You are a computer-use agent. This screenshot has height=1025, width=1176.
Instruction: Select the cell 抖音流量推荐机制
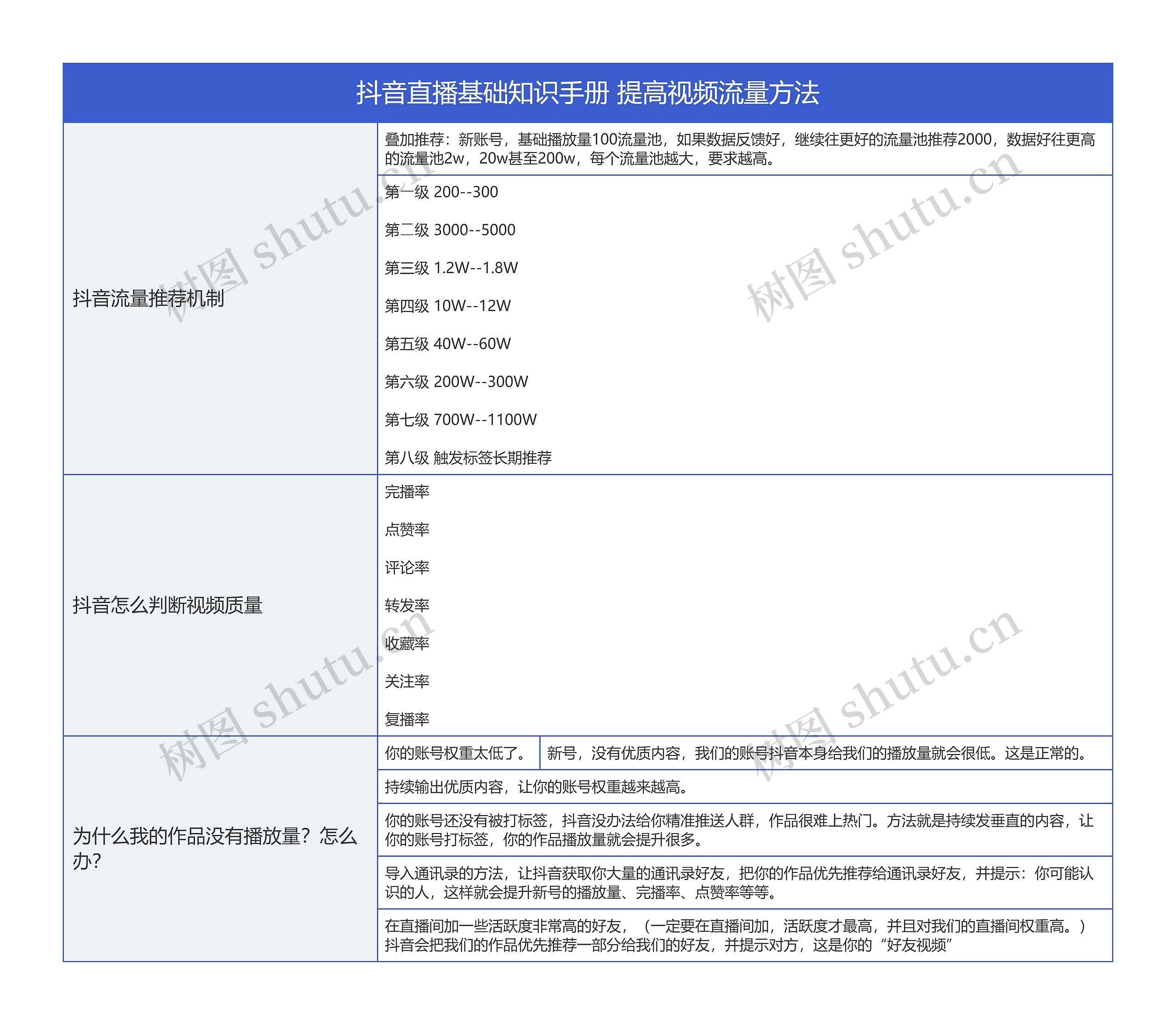(x=220, y=298)
